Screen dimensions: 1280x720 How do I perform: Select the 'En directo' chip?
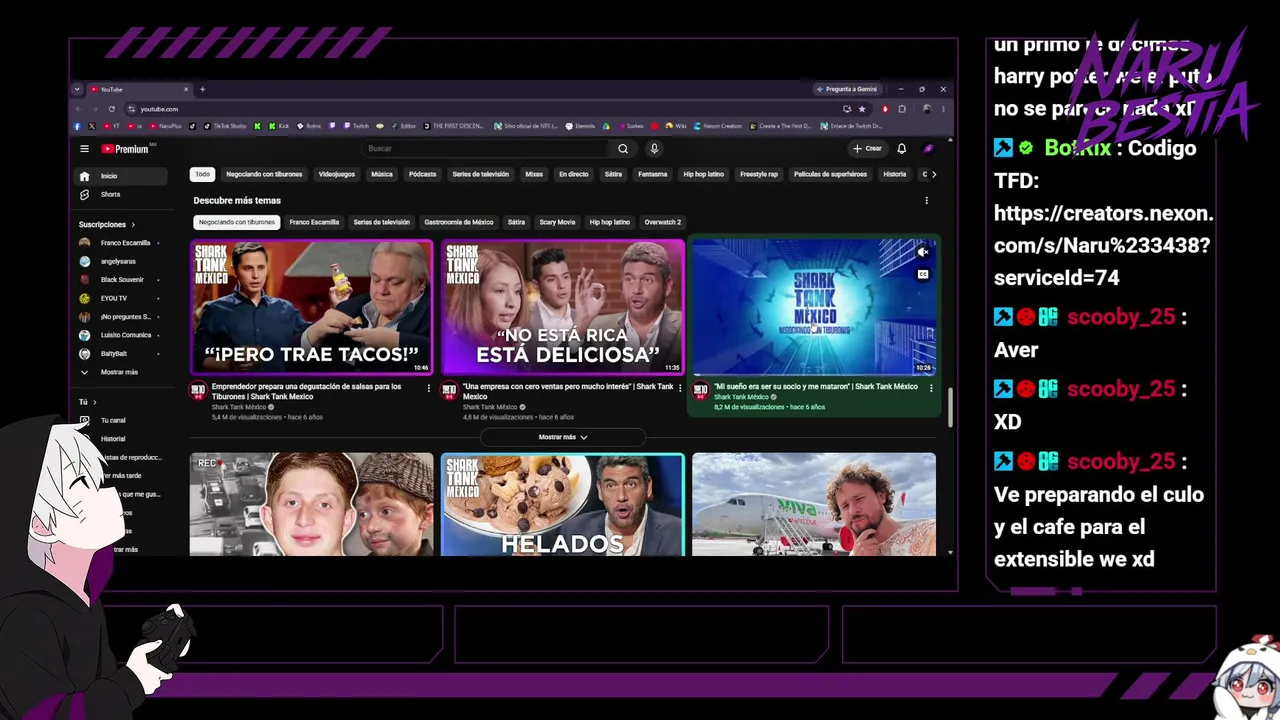click(x=574, y=175)
